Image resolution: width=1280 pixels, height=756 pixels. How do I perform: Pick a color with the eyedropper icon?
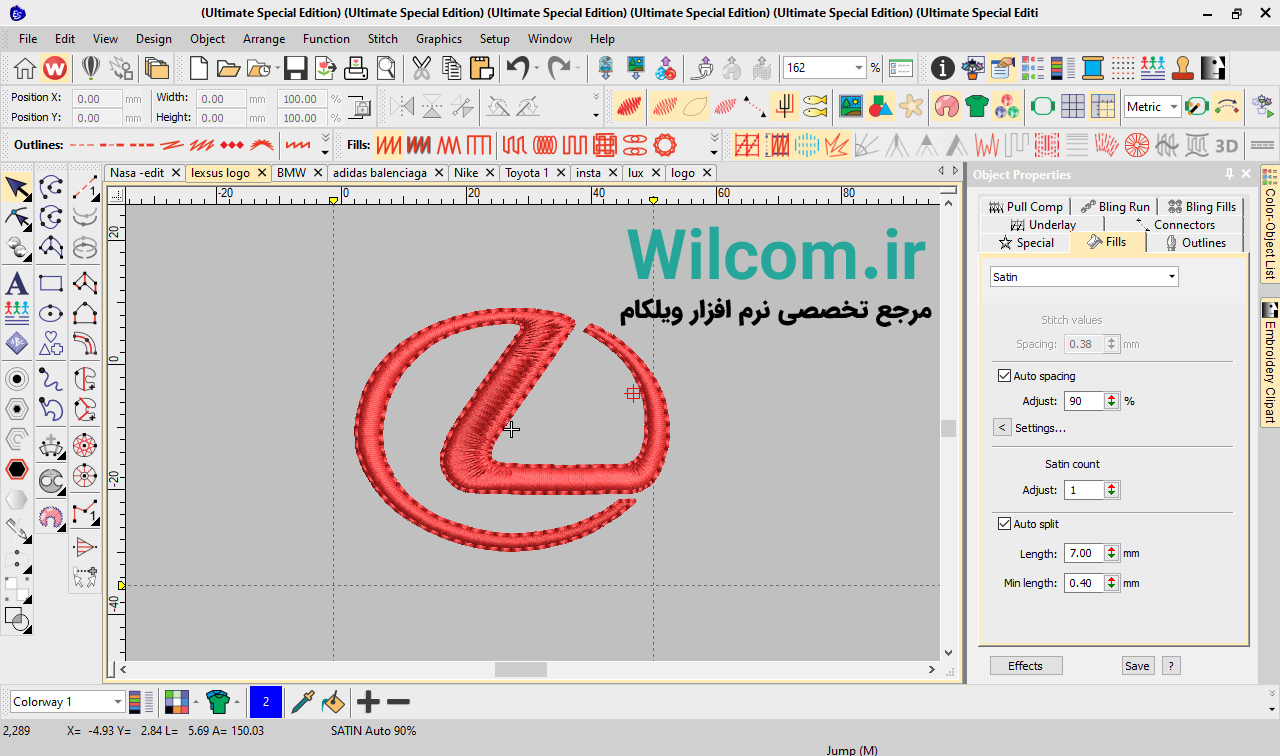[302, 702]
